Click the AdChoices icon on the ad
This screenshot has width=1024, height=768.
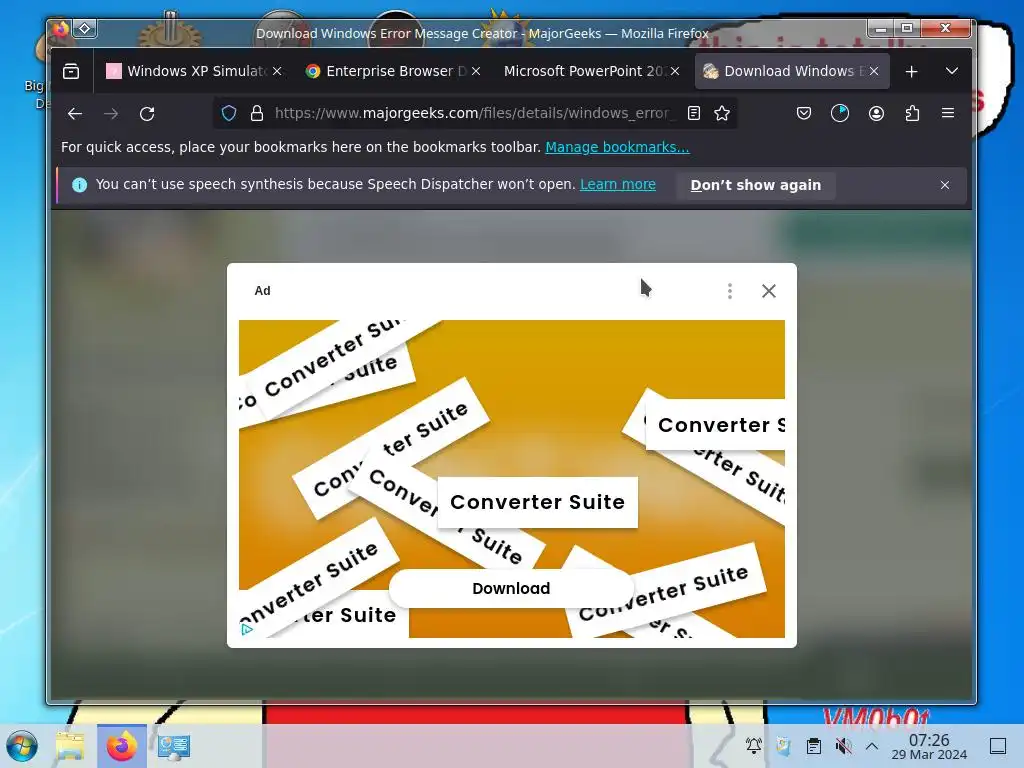point(247,630)
